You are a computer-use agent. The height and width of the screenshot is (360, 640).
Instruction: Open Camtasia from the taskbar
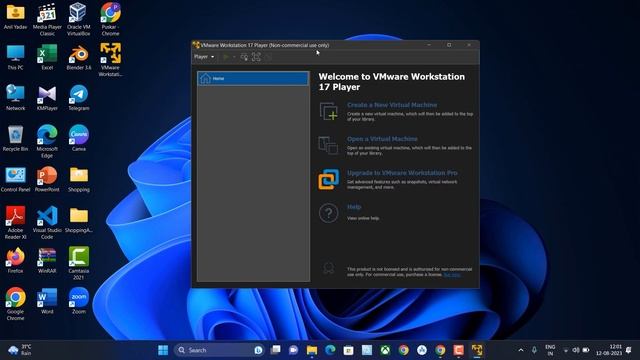[x=458, y=350]
